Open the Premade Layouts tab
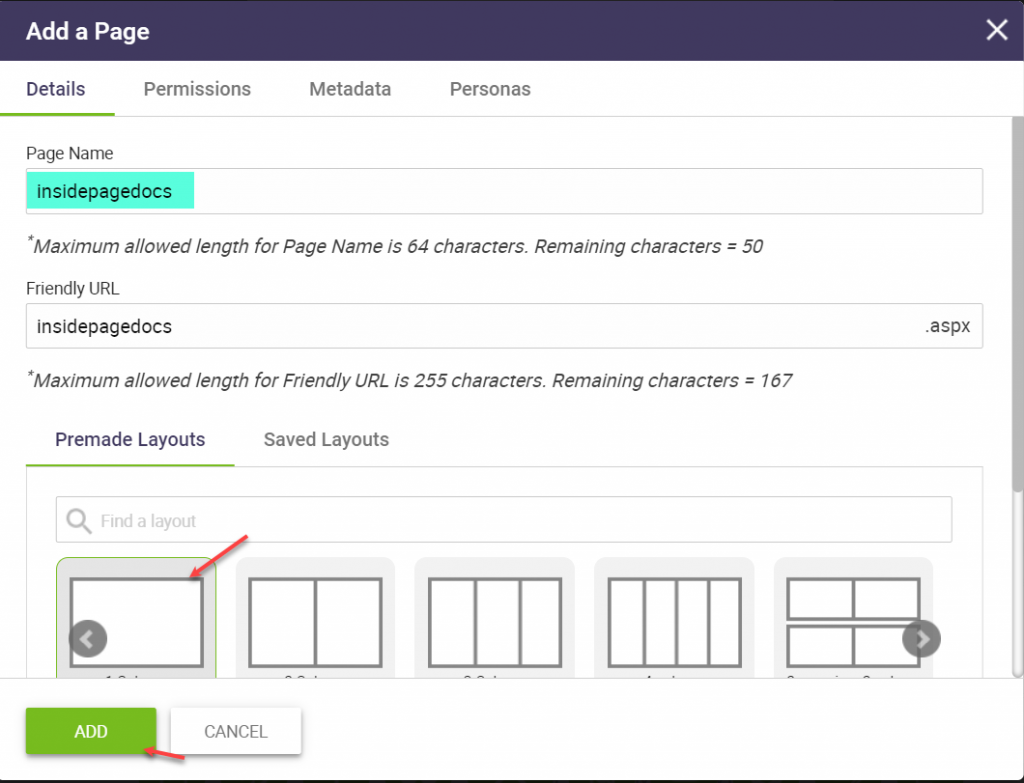This screenshot has width=1024, height=783. (x=130, y=440)
